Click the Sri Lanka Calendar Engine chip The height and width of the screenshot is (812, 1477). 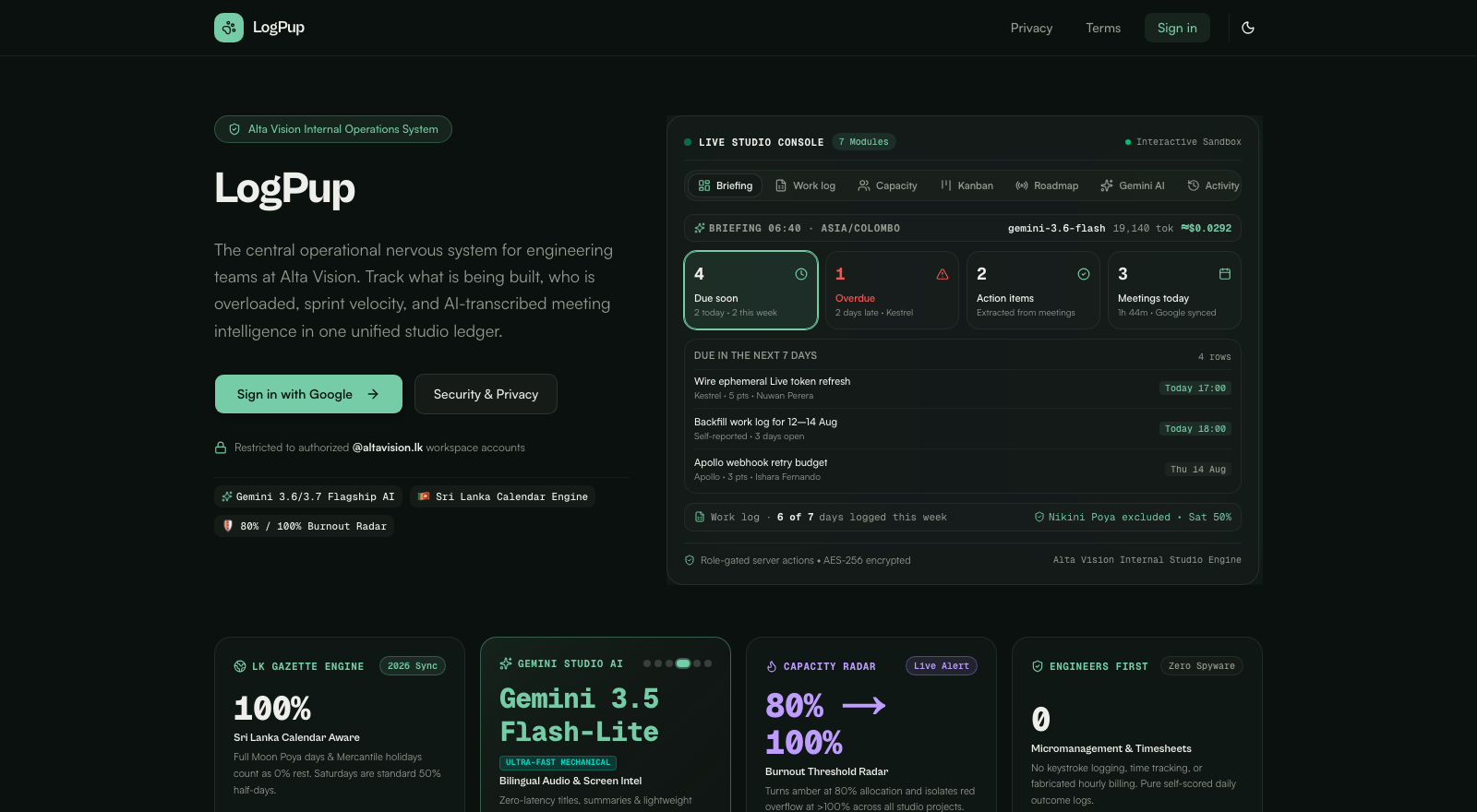pyautogui.click(x=502, y=496)
